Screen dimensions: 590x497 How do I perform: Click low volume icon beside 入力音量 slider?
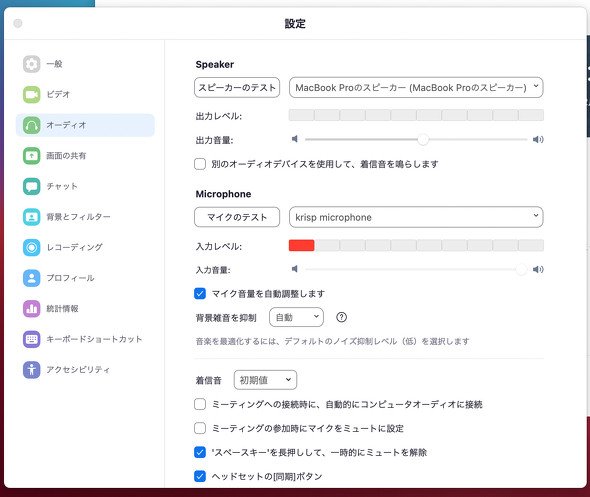tap(295, 269)
